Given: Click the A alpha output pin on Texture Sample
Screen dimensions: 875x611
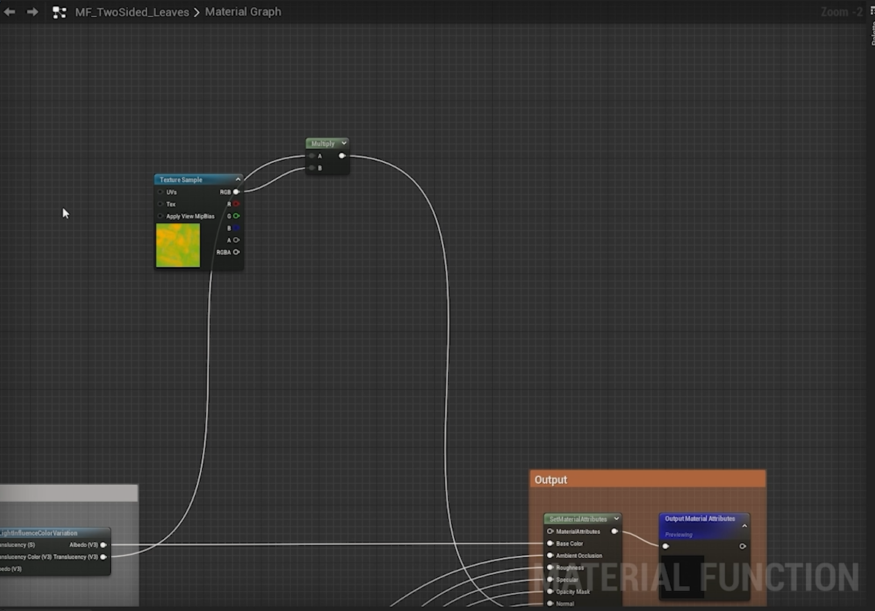Looking at the screenshot, I should (x=236, y=240).
